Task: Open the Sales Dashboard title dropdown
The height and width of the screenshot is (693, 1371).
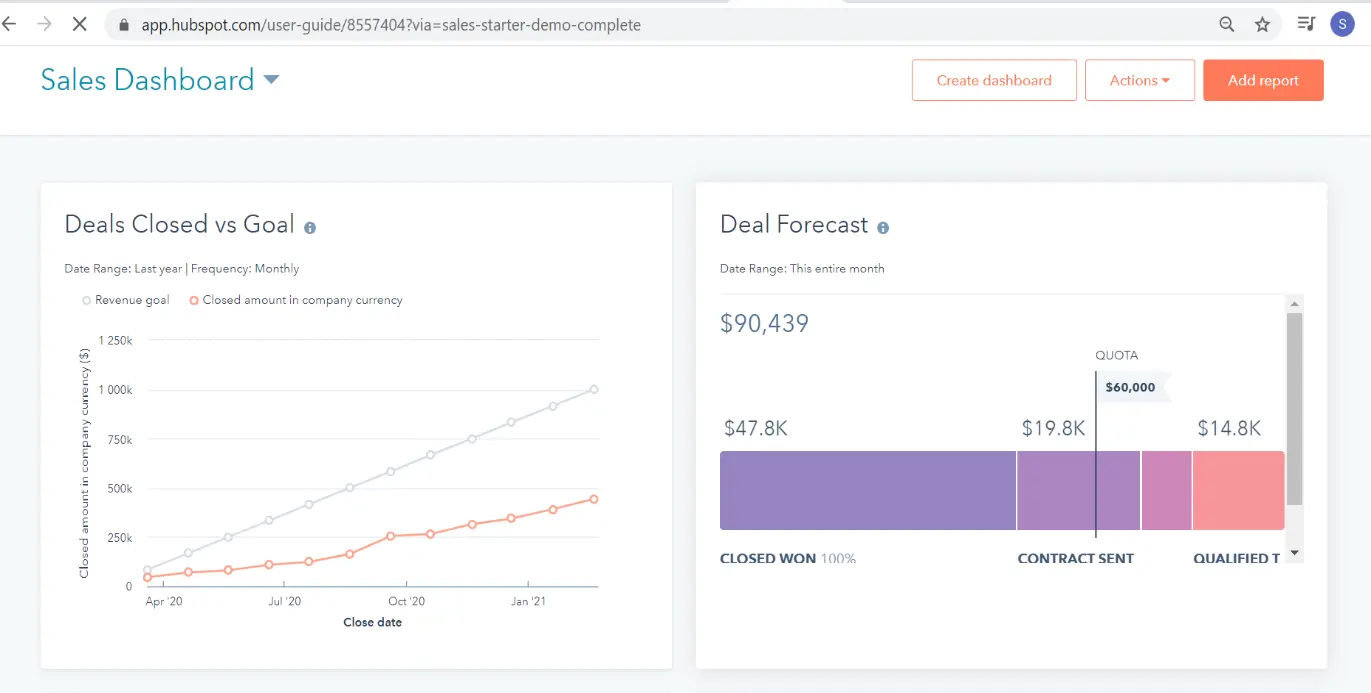Action: [x=271, y=78]
